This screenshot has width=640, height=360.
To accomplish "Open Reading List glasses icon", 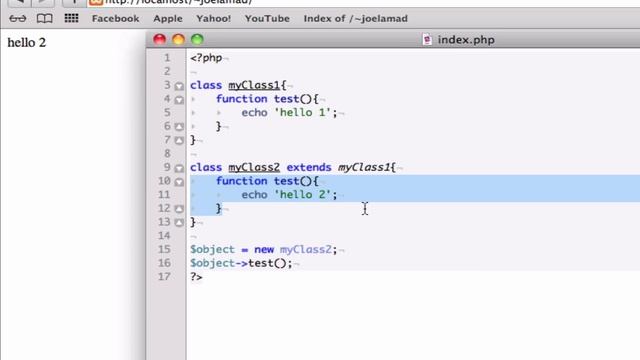I will (18, 18).
